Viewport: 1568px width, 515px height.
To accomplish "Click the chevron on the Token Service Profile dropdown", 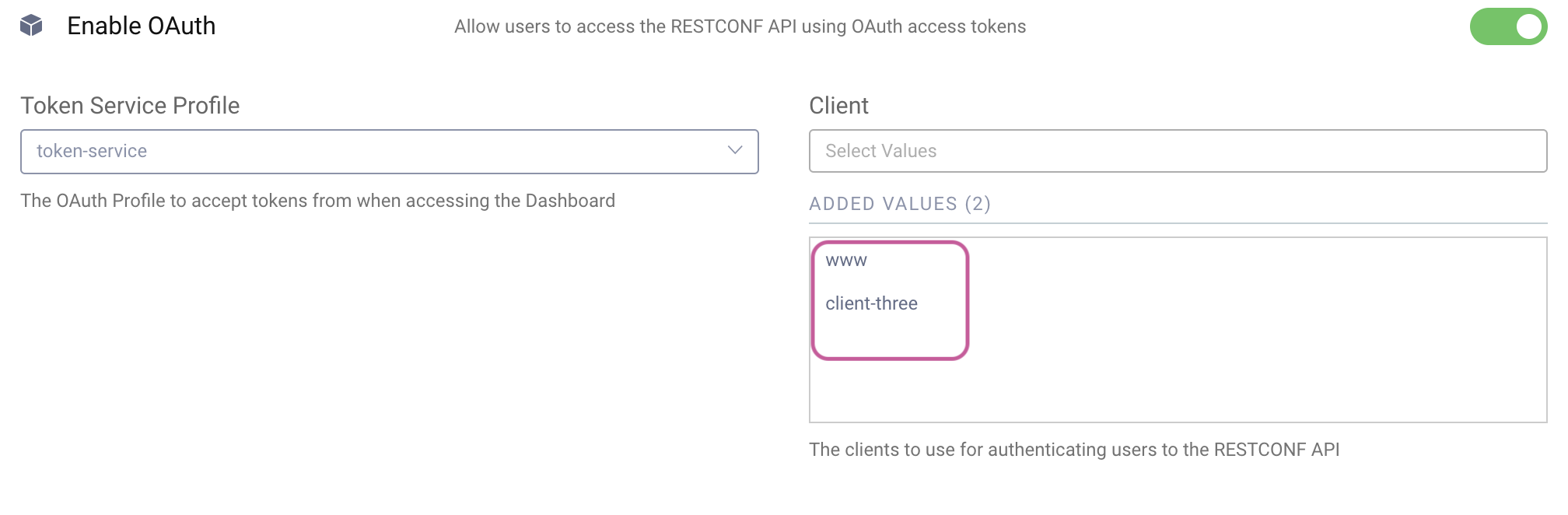I will (x=734, y=151).
